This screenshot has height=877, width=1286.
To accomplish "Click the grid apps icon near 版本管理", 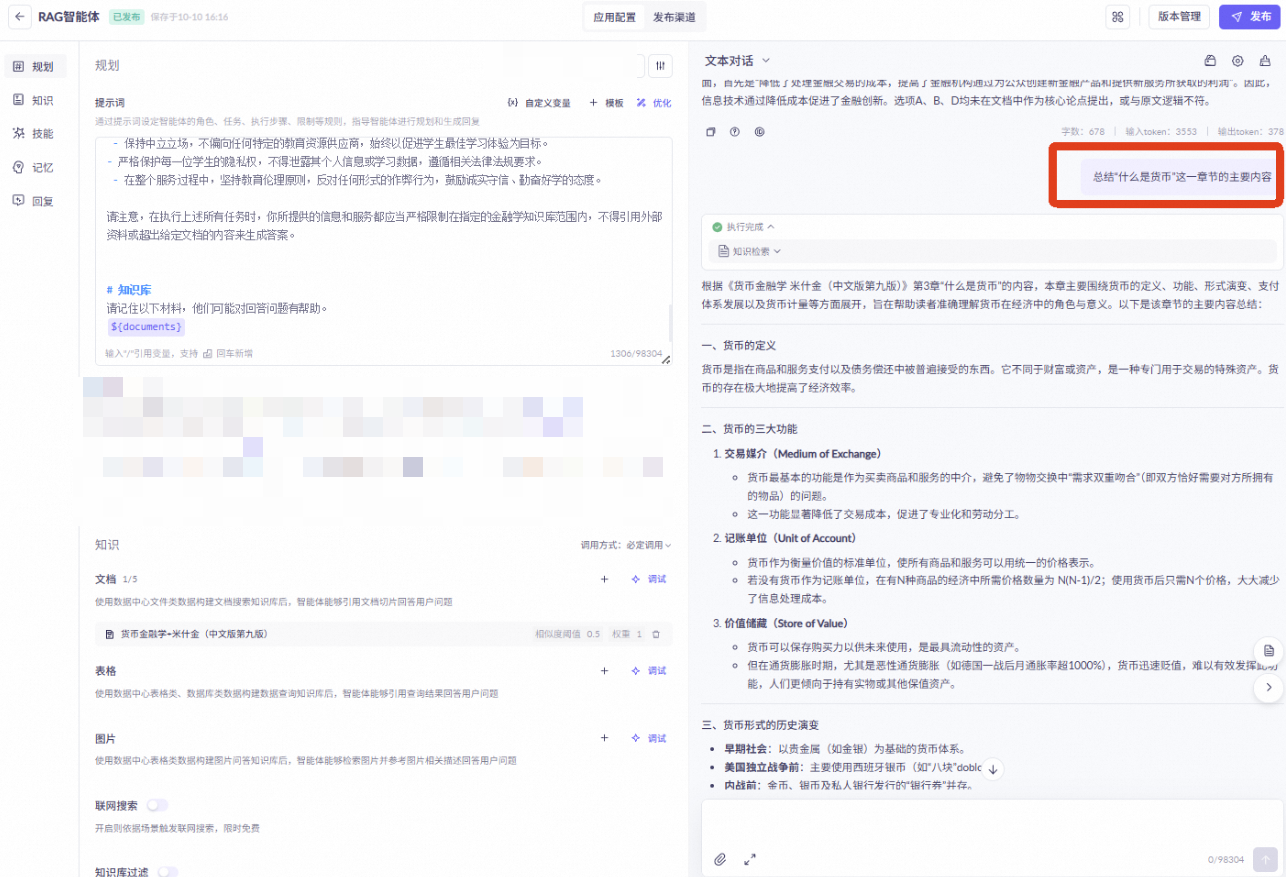I will [1118, 17].
